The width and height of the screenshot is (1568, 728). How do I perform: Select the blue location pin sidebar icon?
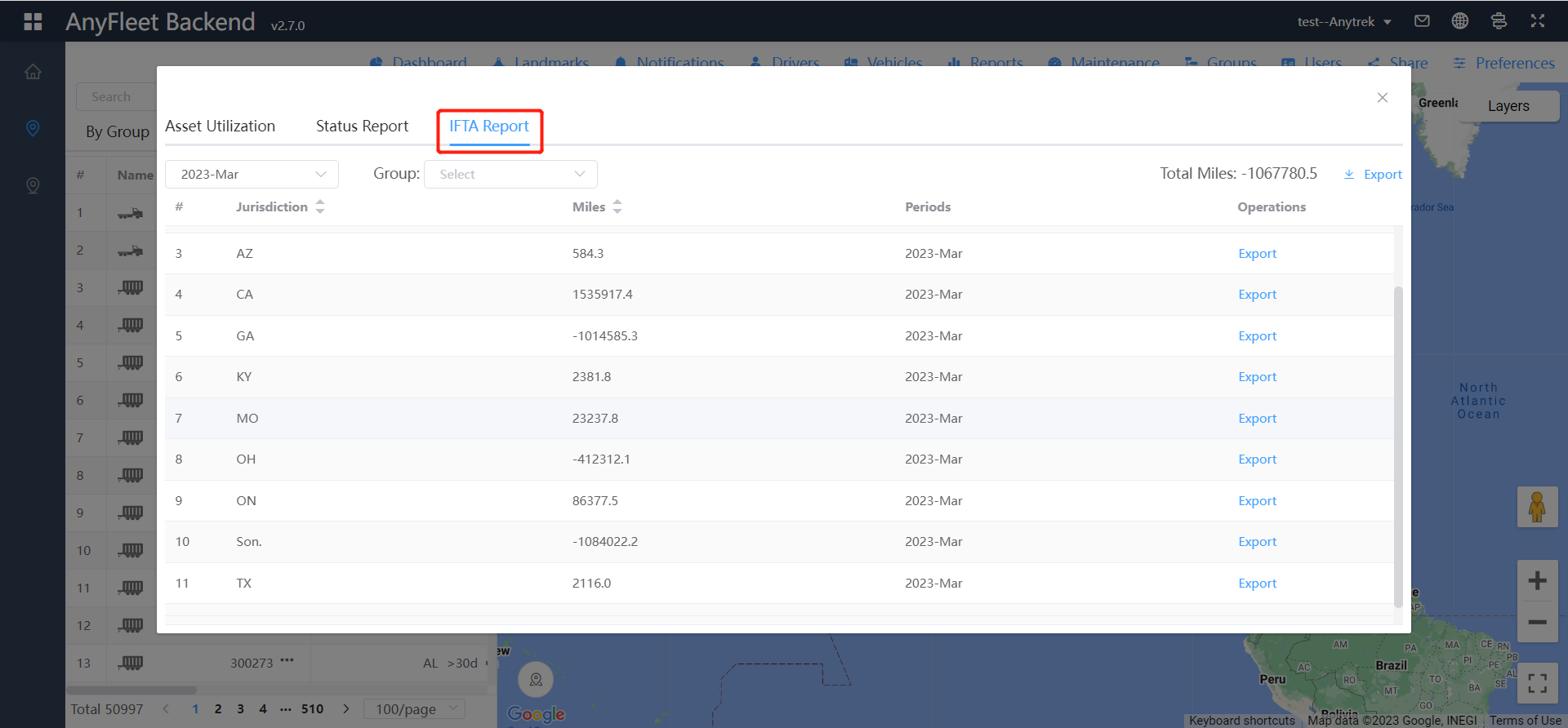tap(33, 128)
